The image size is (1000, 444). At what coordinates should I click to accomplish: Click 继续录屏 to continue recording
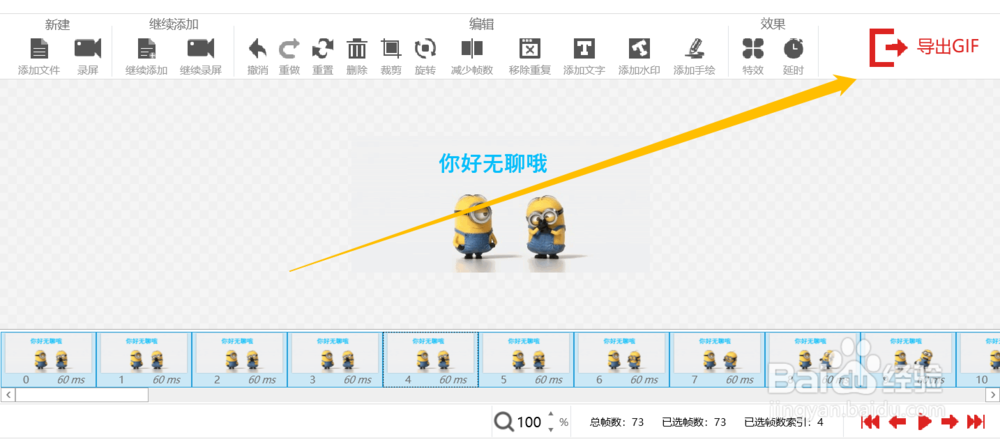[x=200, y=49]
